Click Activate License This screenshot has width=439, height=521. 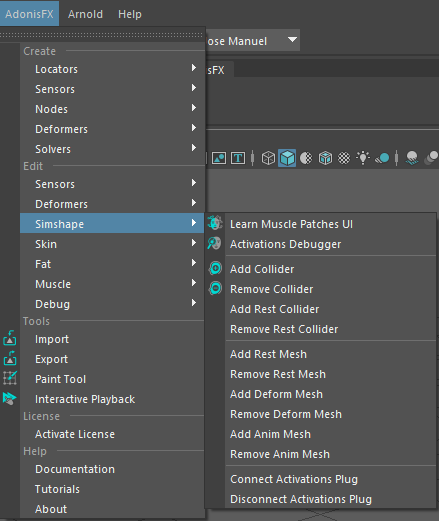click(112, 434)
